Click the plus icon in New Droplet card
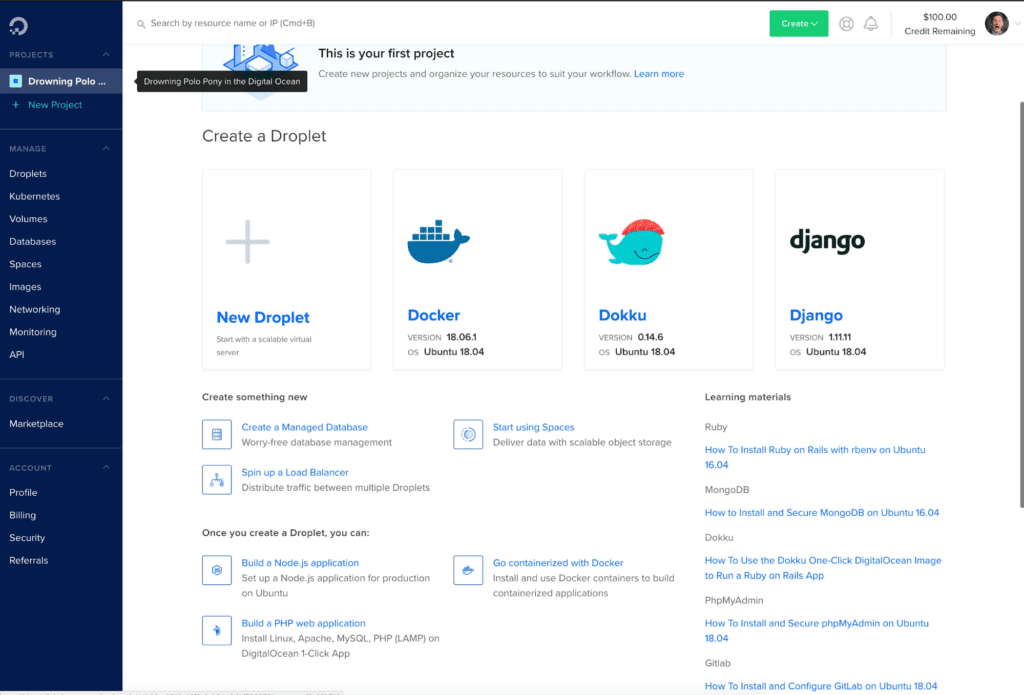Image resolution: width=1024 pixels, height=695 pixels. (x=248, y=242)
